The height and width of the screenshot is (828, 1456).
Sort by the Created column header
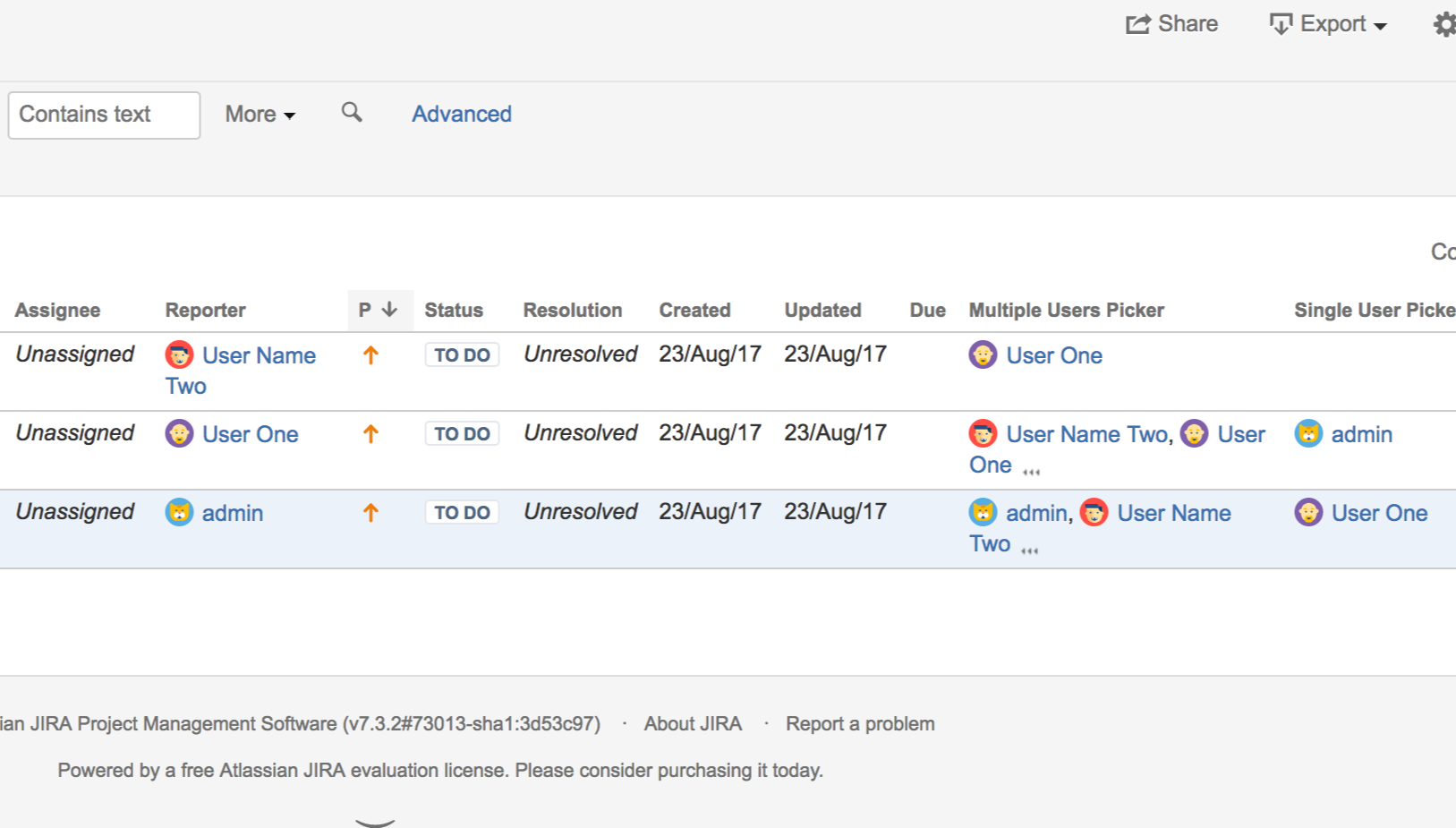694,311
